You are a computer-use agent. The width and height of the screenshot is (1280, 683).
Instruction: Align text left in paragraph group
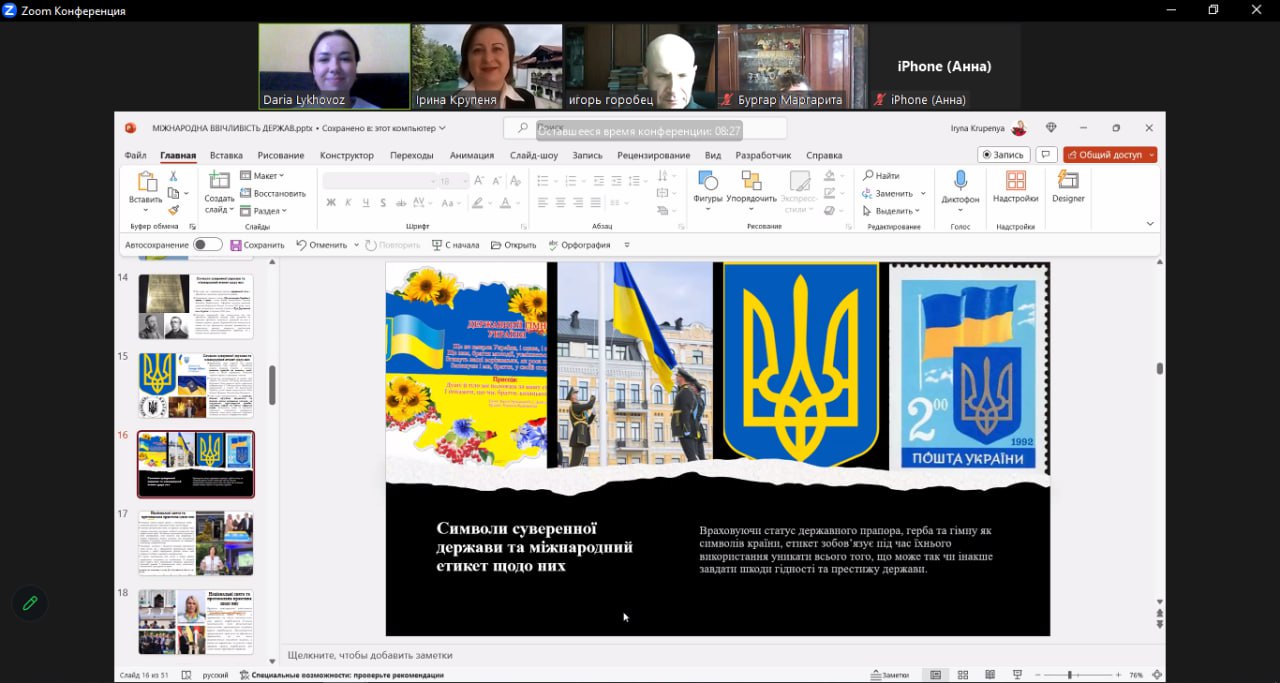click(543, 202)
